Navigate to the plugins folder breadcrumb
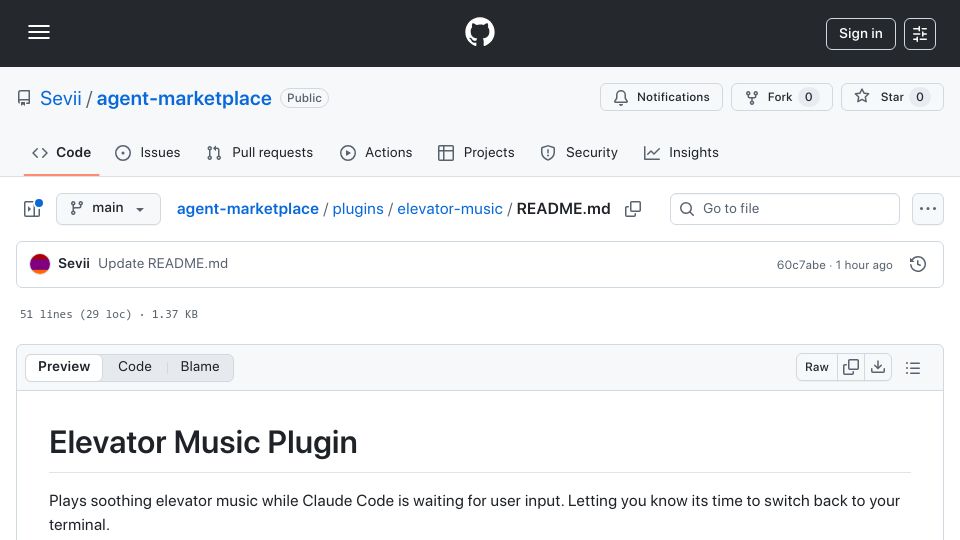The image size is (960, 540). click(358, 209)
